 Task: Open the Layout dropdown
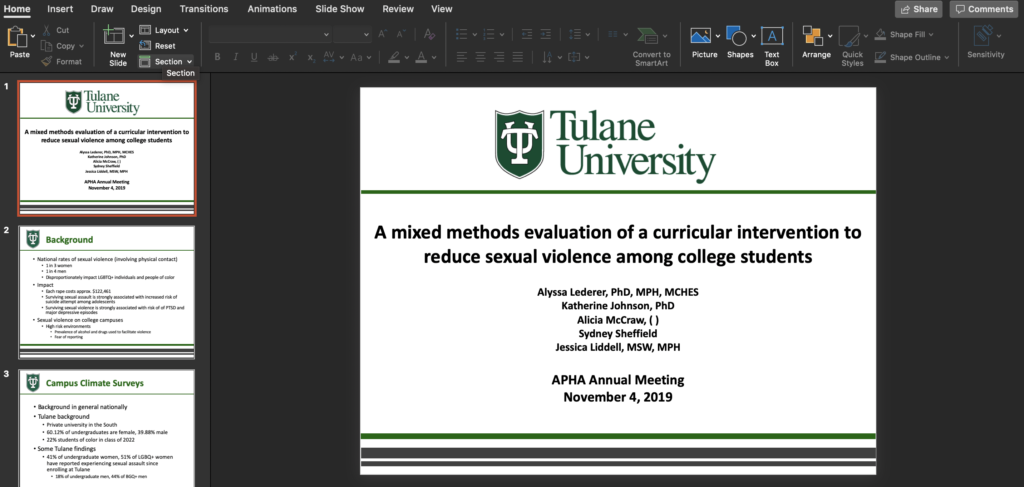tap(164, 30)
